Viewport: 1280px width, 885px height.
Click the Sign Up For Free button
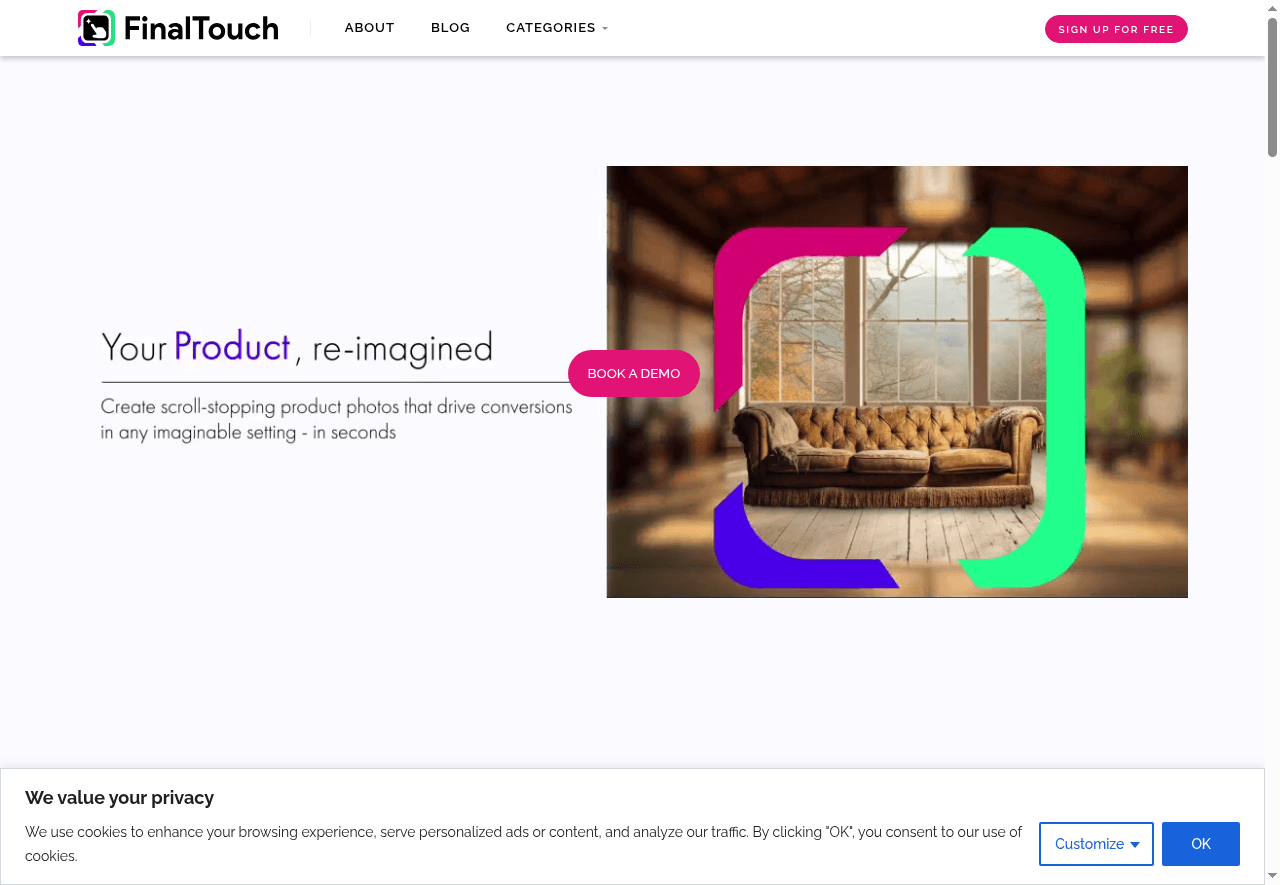point(1116,29)
